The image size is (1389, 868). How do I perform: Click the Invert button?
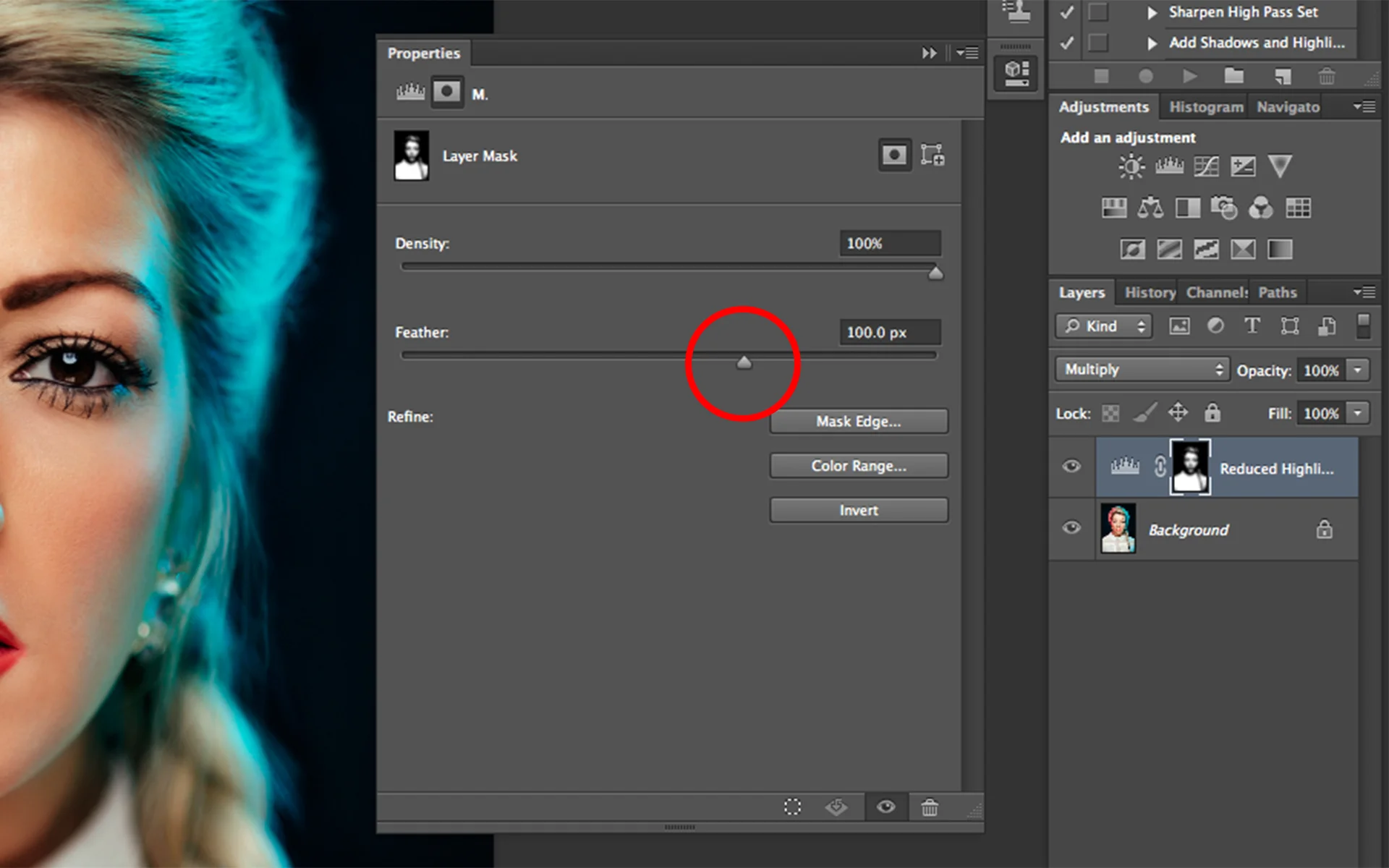[858, 510]
